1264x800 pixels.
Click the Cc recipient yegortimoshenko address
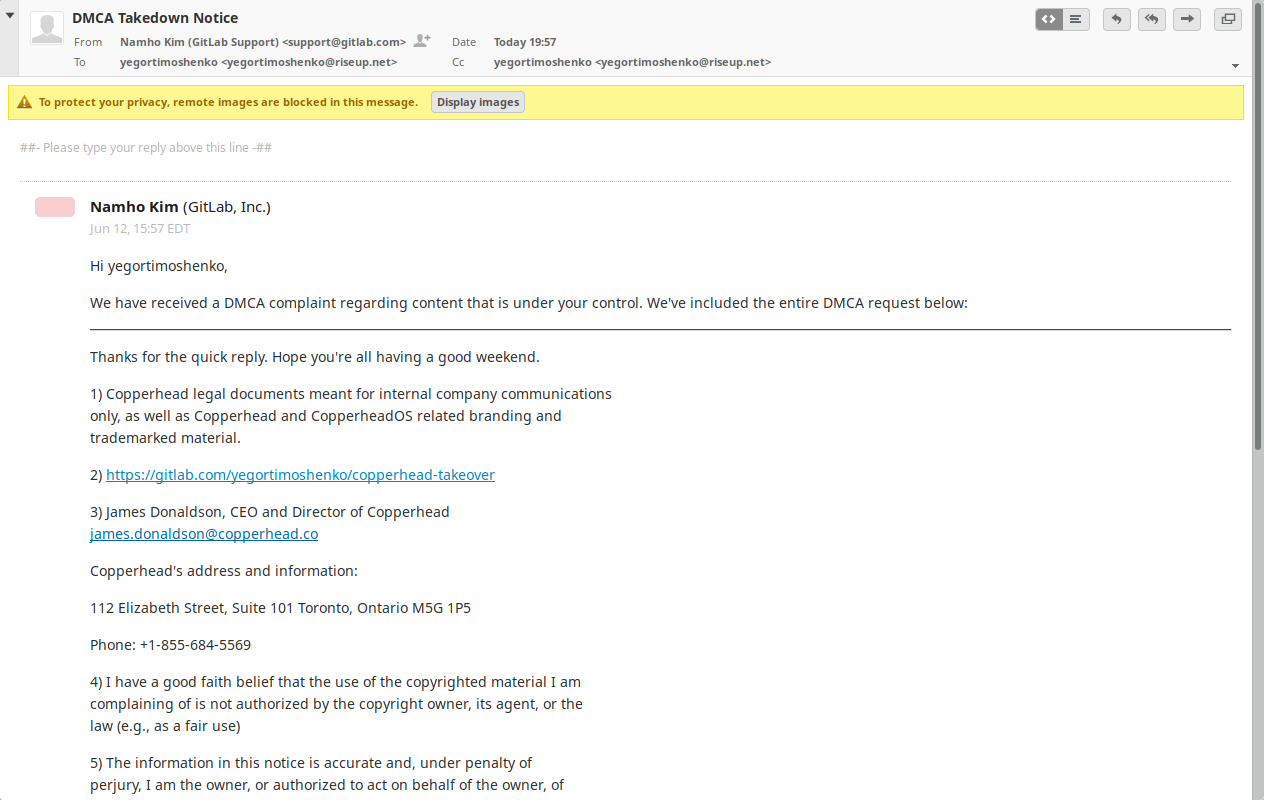(x=632, y=62)
